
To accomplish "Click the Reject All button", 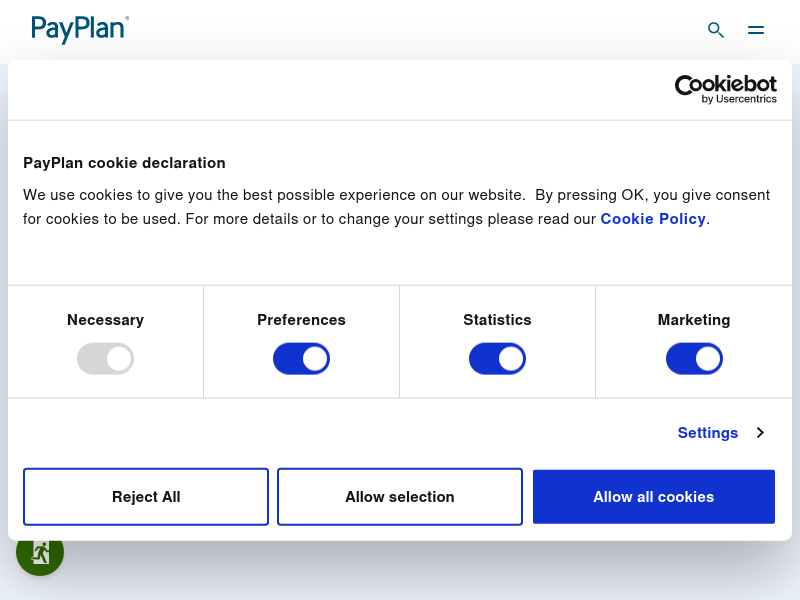I will pyautogui.click(x=146, y=496).
